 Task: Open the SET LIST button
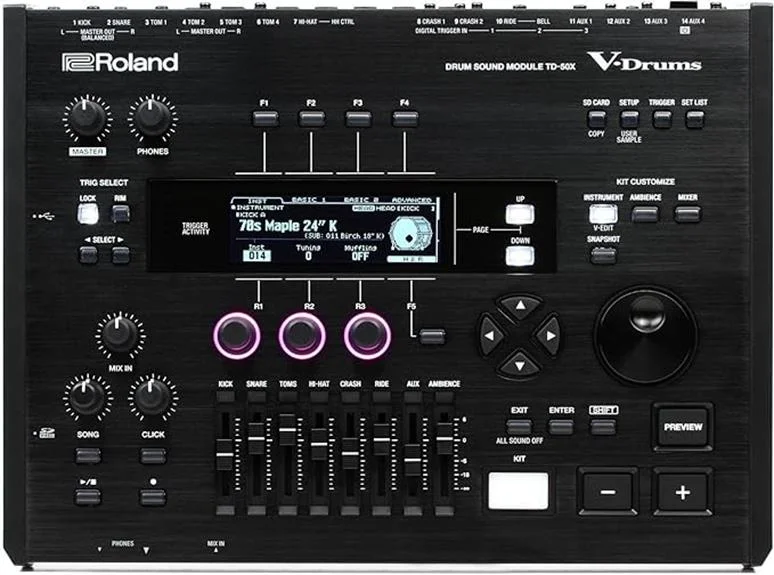pos(695,119)
